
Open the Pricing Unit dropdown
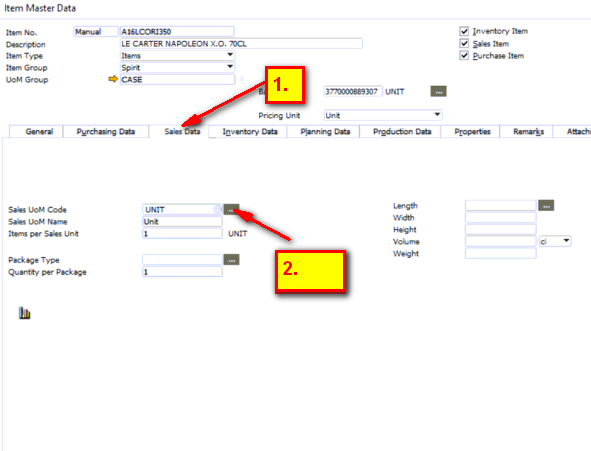point(437,115)
